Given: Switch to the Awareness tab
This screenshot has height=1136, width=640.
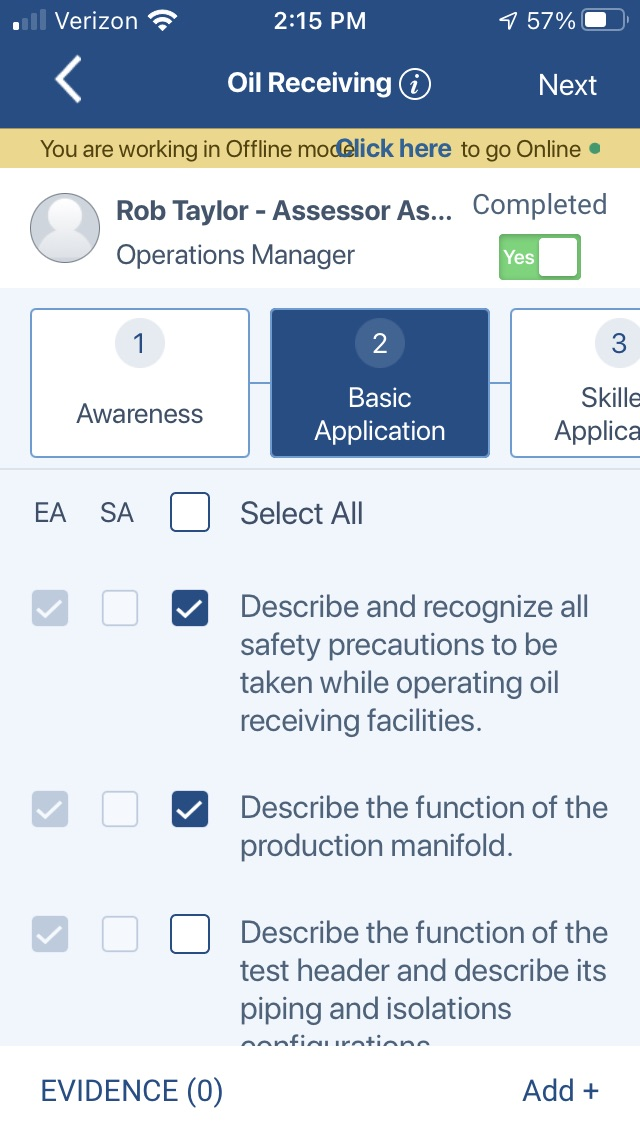Looking at the screenshot, I should pos(140,383).
